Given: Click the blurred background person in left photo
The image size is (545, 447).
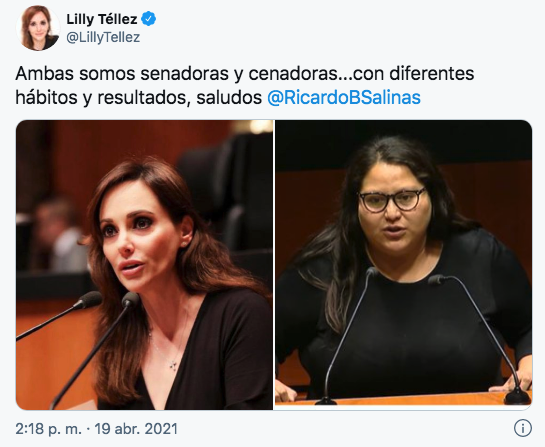Looking at the screenshot, I should pos(57,234).
